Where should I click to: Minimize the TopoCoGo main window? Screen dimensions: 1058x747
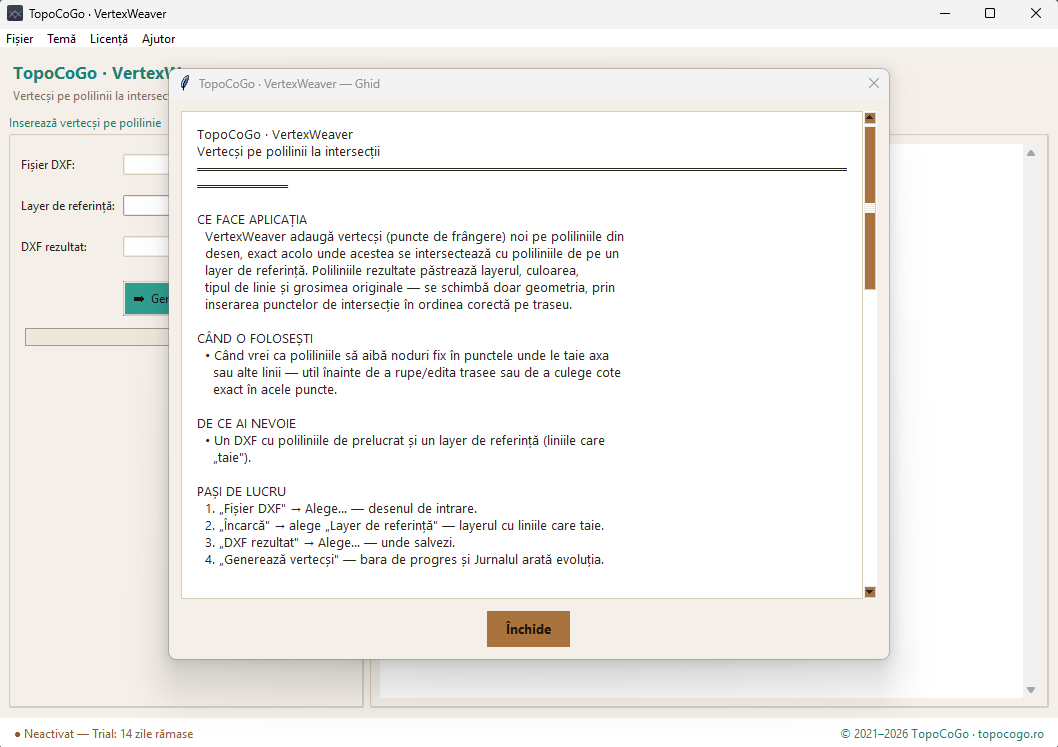pyautogui.click(x=945, y=13)
